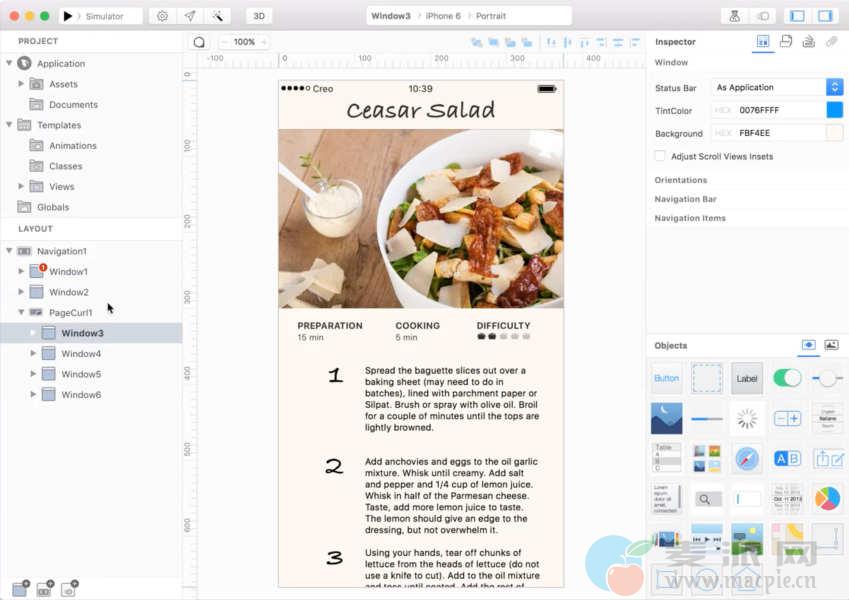Click the Run play button
This screenshot has width=849, height=600.
point(68,16)
